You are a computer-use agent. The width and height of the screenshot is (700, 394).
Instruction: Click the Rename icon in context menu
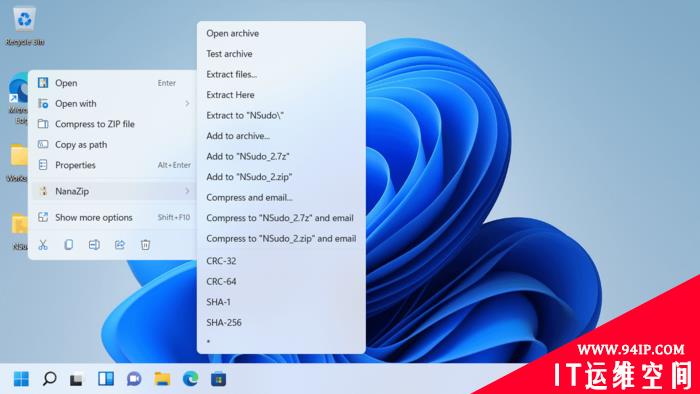(x=94, y=245)
